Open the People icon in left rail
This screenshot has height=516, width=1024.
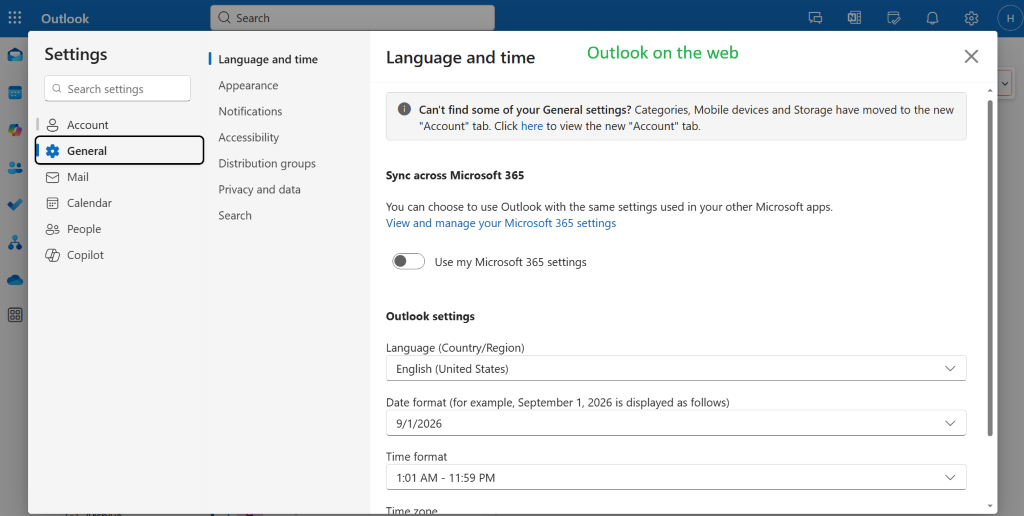[15, 168]
